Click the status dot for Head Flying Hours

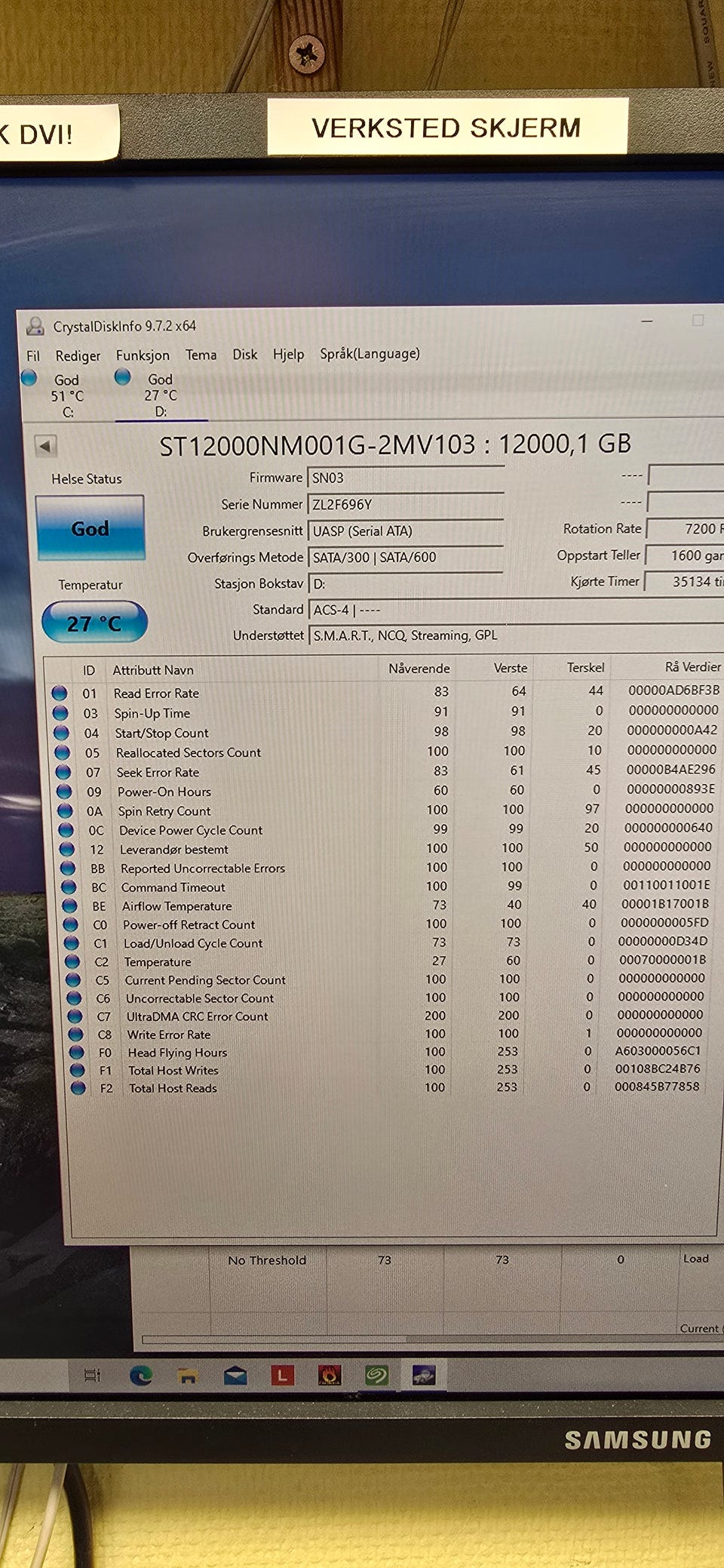[x=76, y=1053]
